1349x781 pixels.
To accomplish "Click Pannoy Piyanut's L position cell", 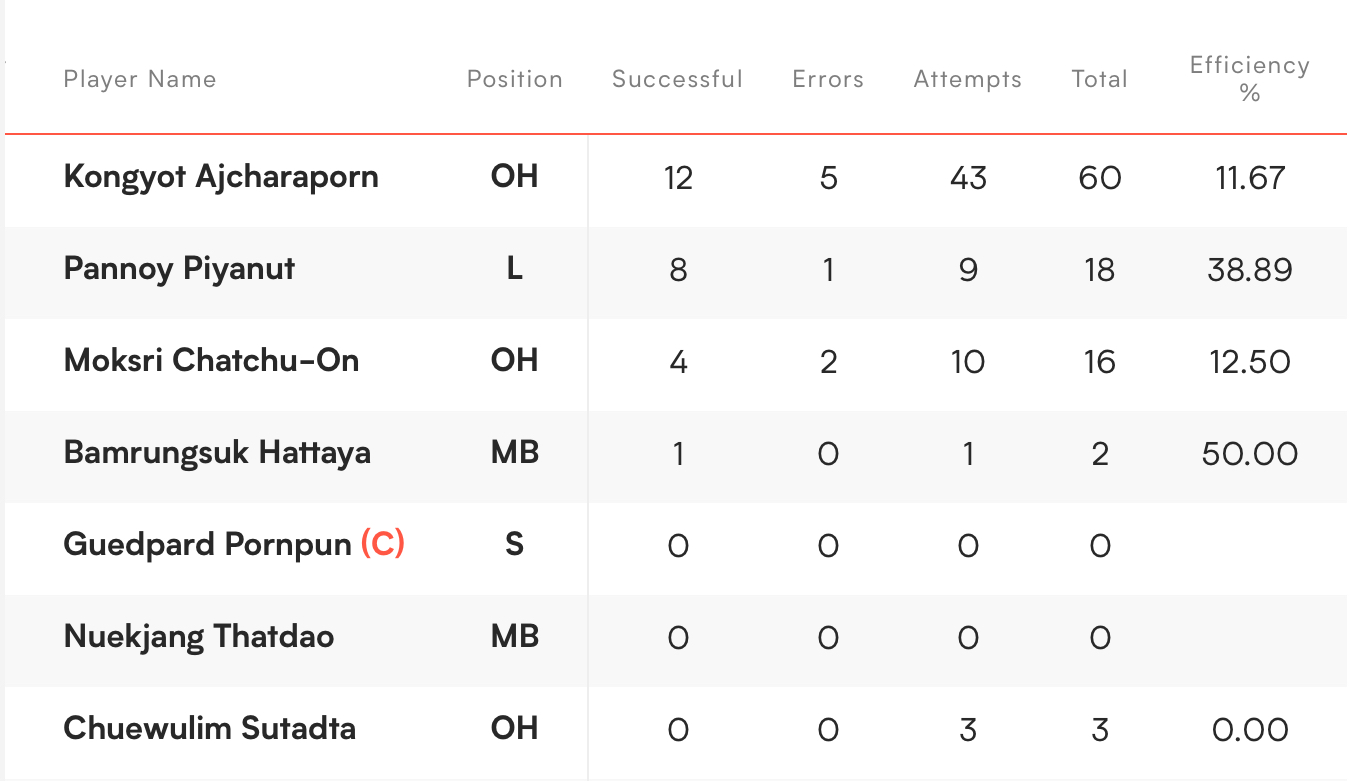I will point(515,269).
